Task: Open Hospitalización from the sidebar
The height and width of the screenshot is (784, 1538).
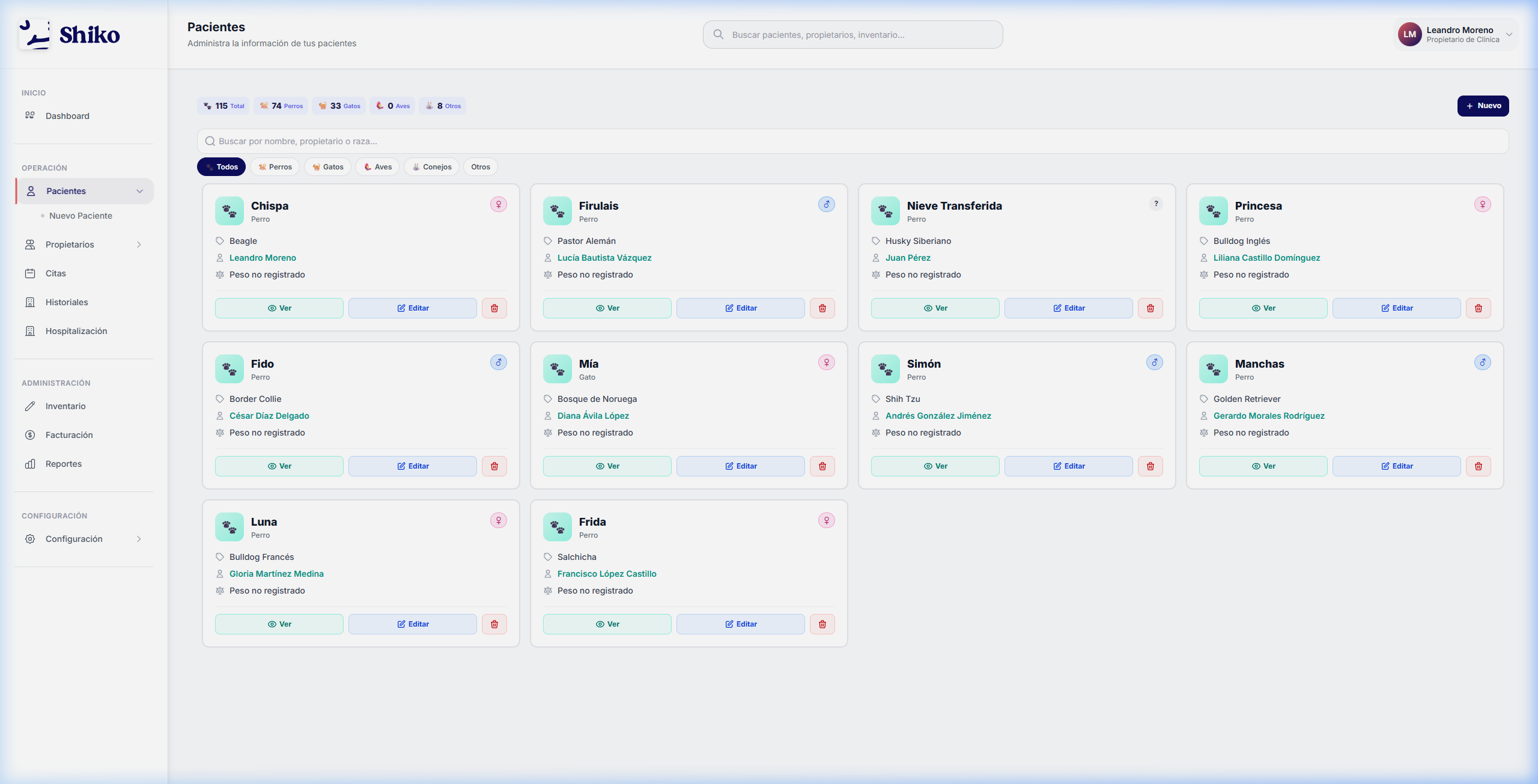Action: pyautogui.click(x=76, y=331)
